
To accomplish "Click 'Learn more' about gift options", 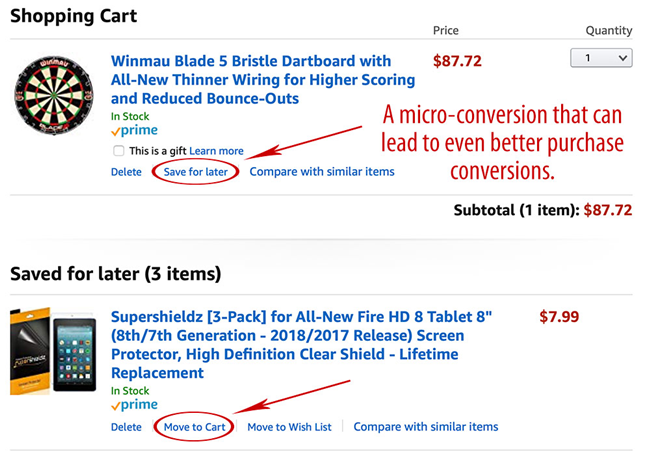I will pos(216,151).
